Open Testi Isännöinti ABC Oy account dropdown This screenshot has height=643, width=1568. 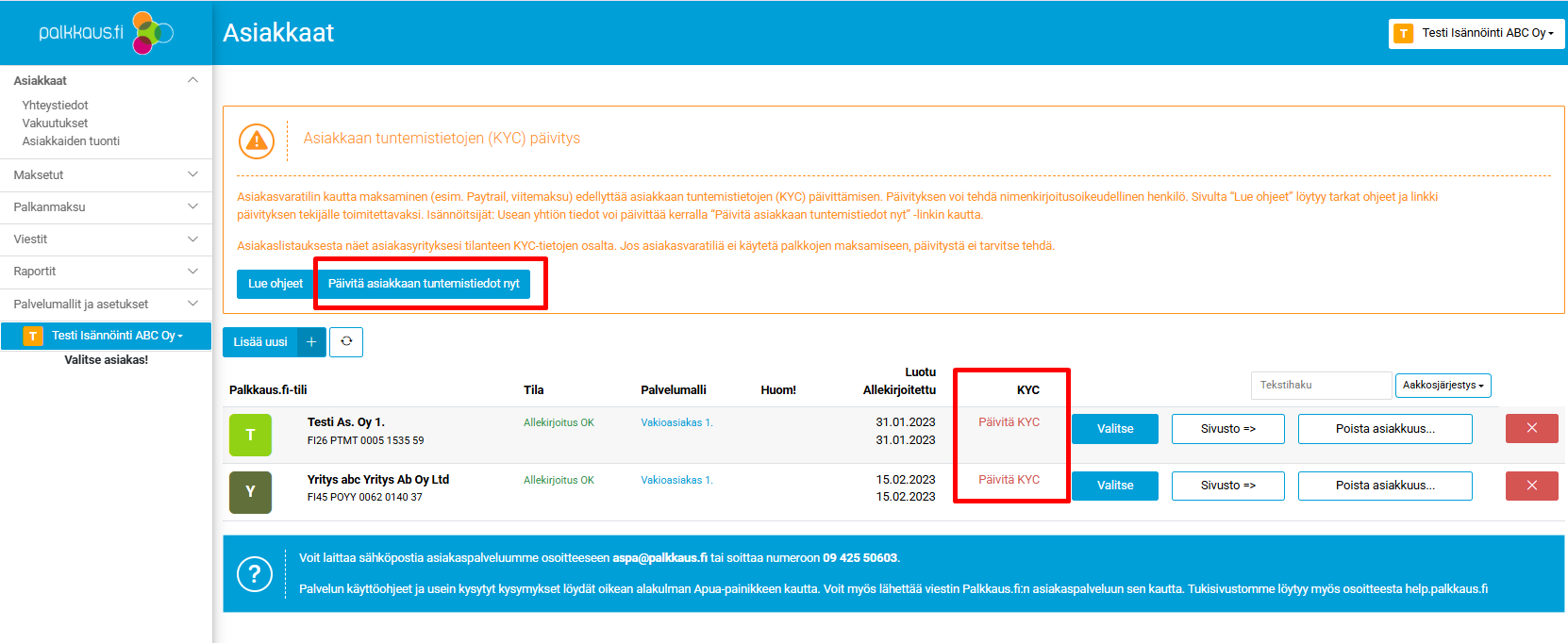pyautogui.click(x=1476, y=33)
